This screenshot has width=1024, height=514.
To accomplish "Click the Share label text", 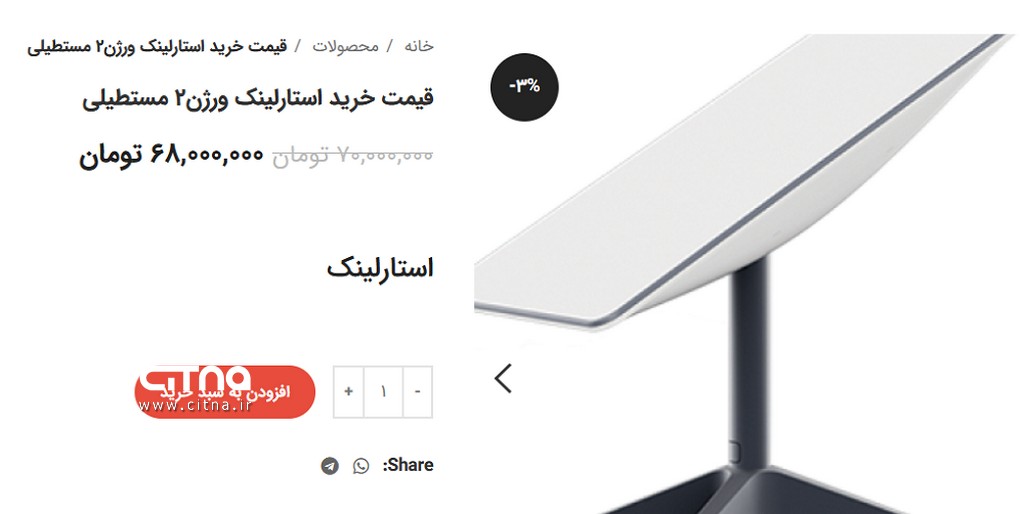I will (x=408, y=465).
